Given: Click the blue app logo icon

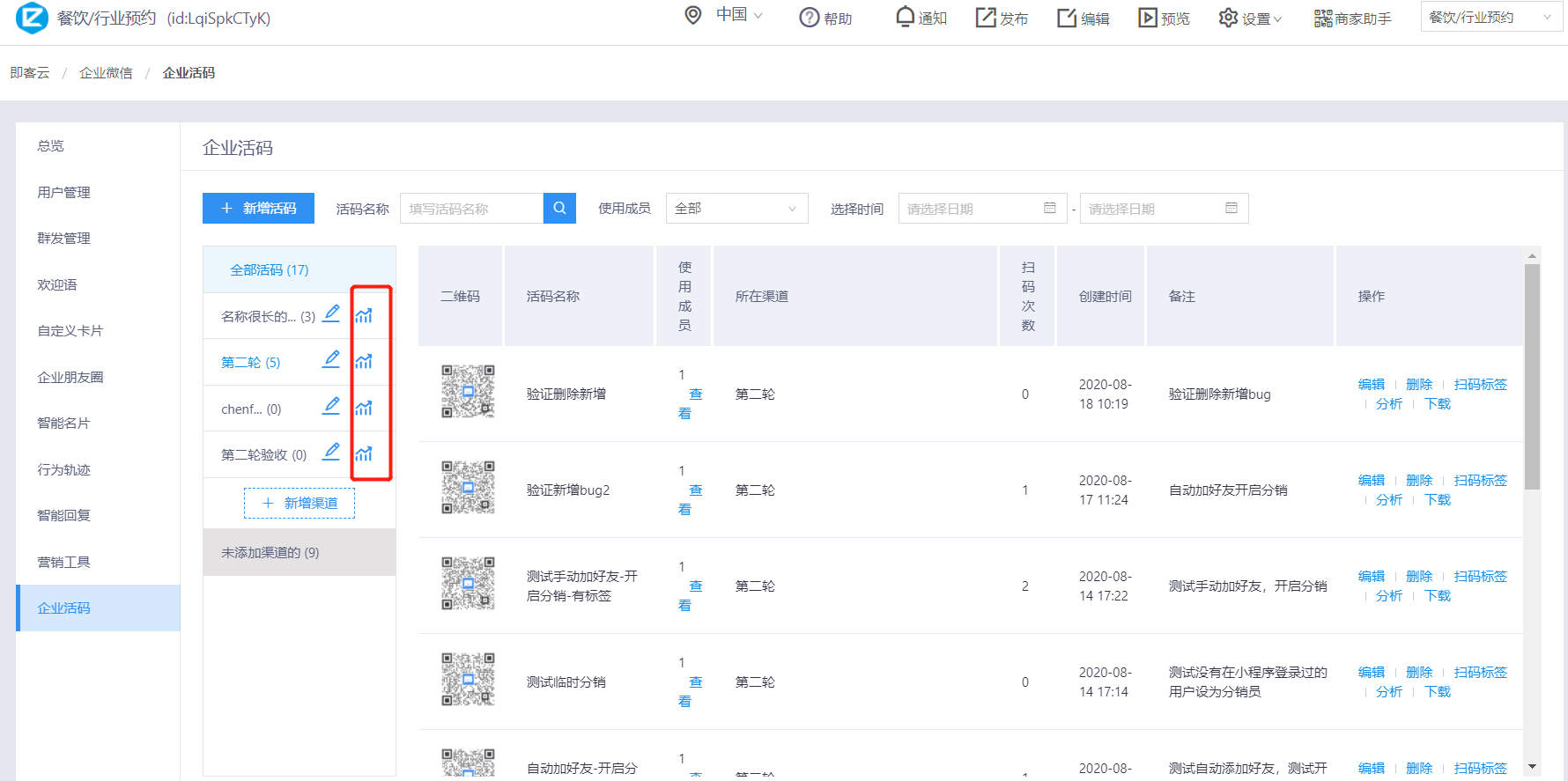Looking at the screenshot, I should pos(32,18).
